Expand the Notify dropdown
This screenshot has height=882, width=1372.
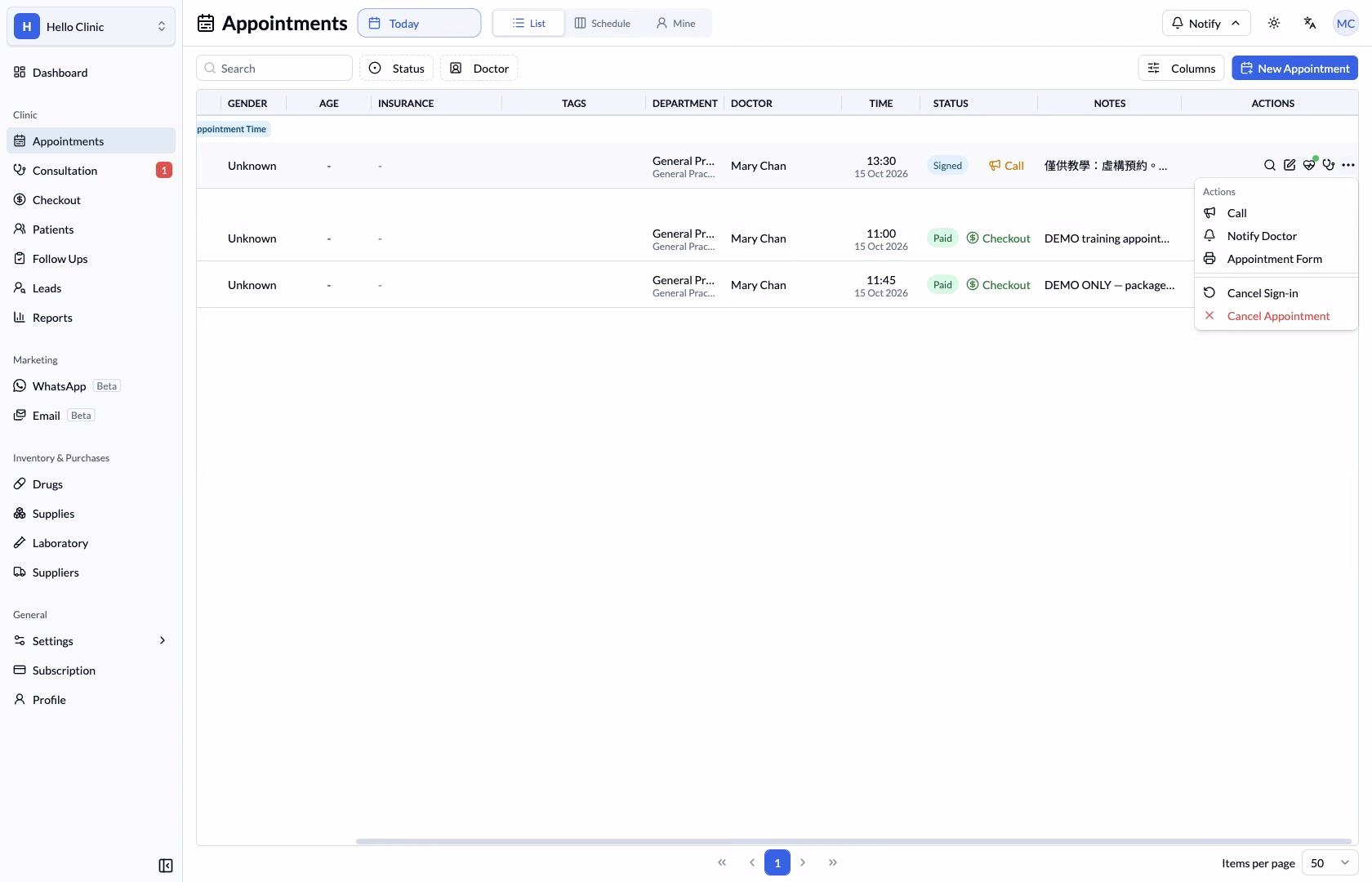click(1206, 23)
